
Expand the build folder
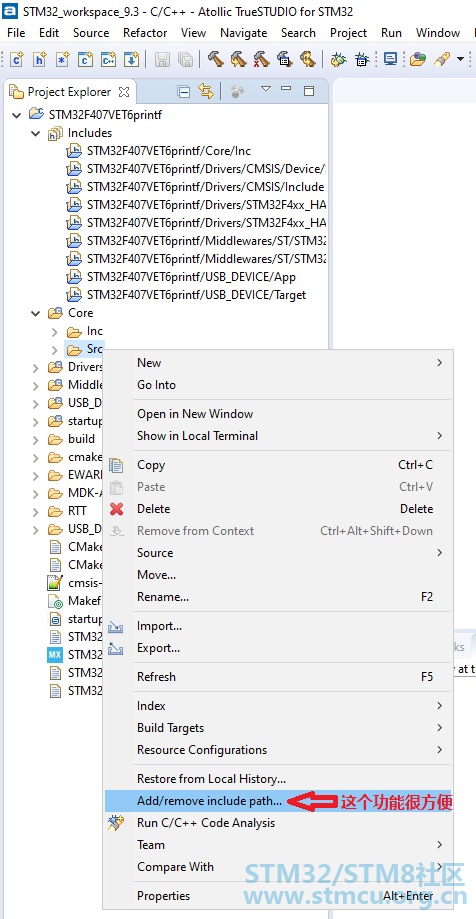point(35,439)
